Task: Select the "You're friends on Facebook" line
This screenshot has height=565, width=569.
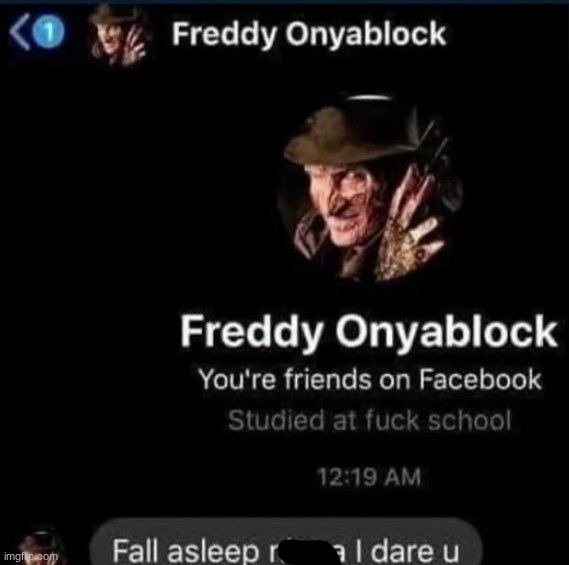Action: pos(370,380)
